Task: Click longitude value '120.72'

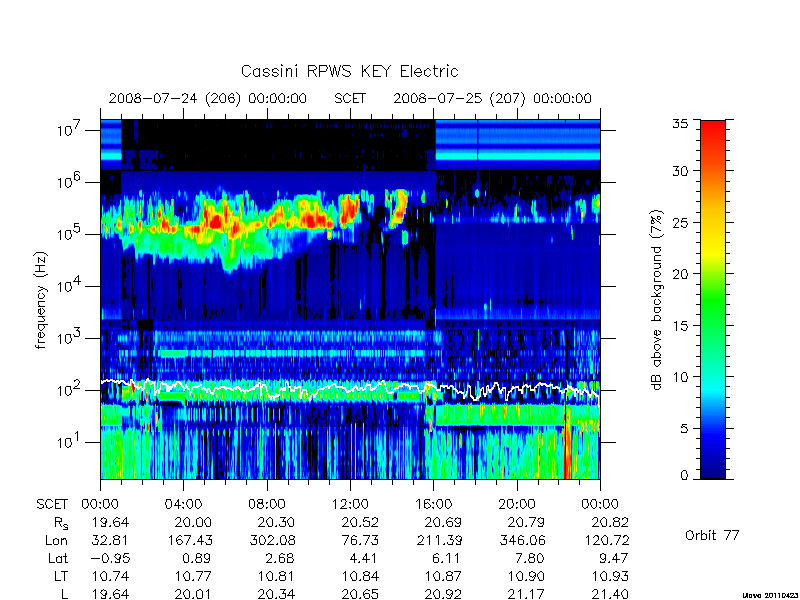Action: pos(605,540)
